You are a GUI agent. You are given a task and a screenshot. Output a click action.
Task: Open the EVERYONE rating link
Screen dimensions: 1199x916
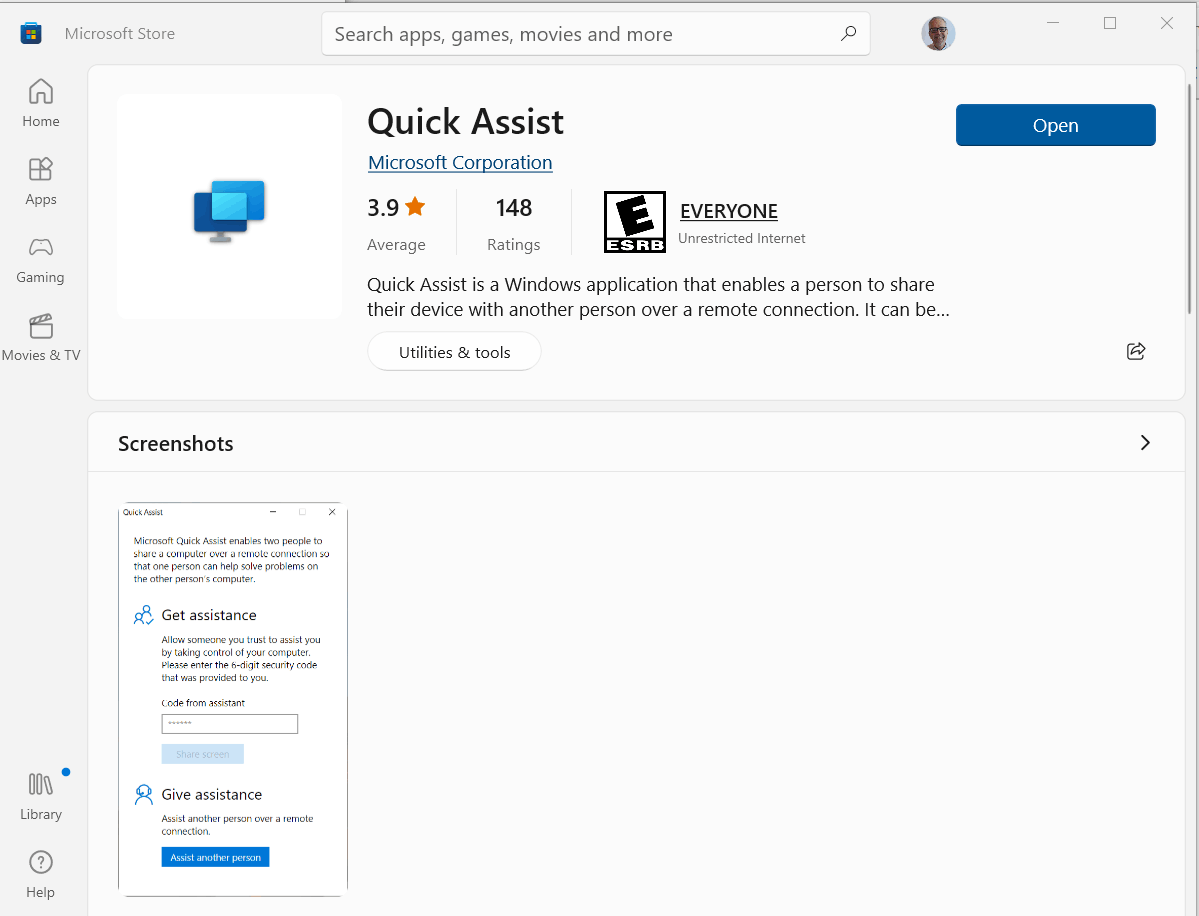tap(729, 211)
